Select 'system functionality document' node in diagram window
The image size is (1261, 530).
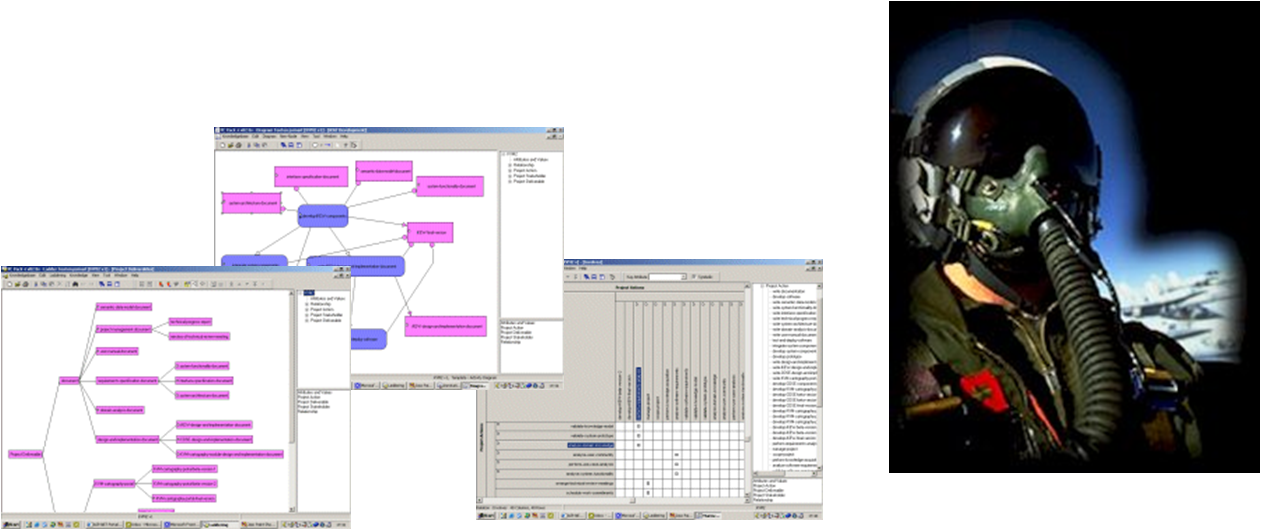(x=450, y=186)
